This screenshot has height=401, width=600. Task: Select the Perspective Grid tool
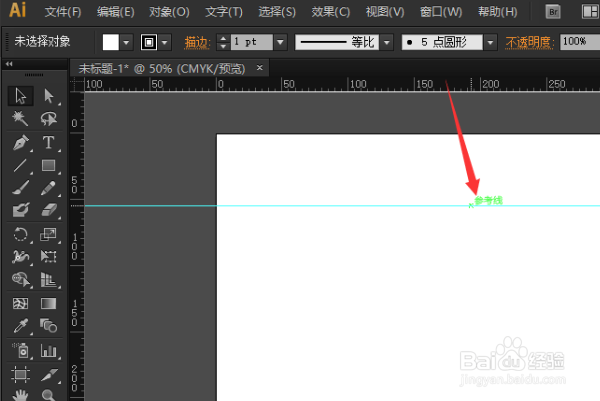[x=49, y=280]
